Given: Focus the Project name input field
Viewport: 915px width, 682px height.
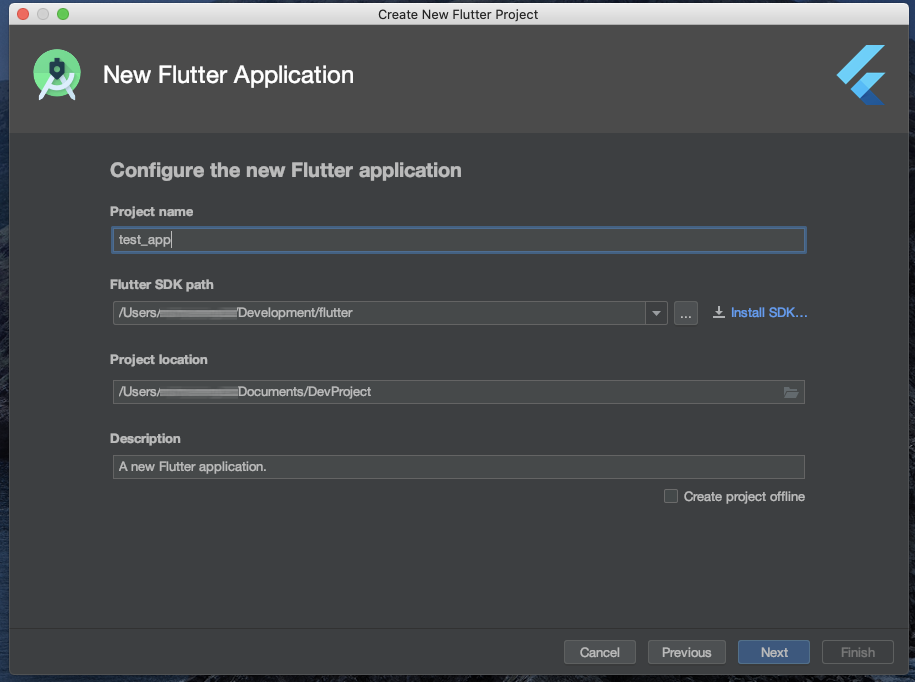Looking at the screenshot, I should click(459, 240).
